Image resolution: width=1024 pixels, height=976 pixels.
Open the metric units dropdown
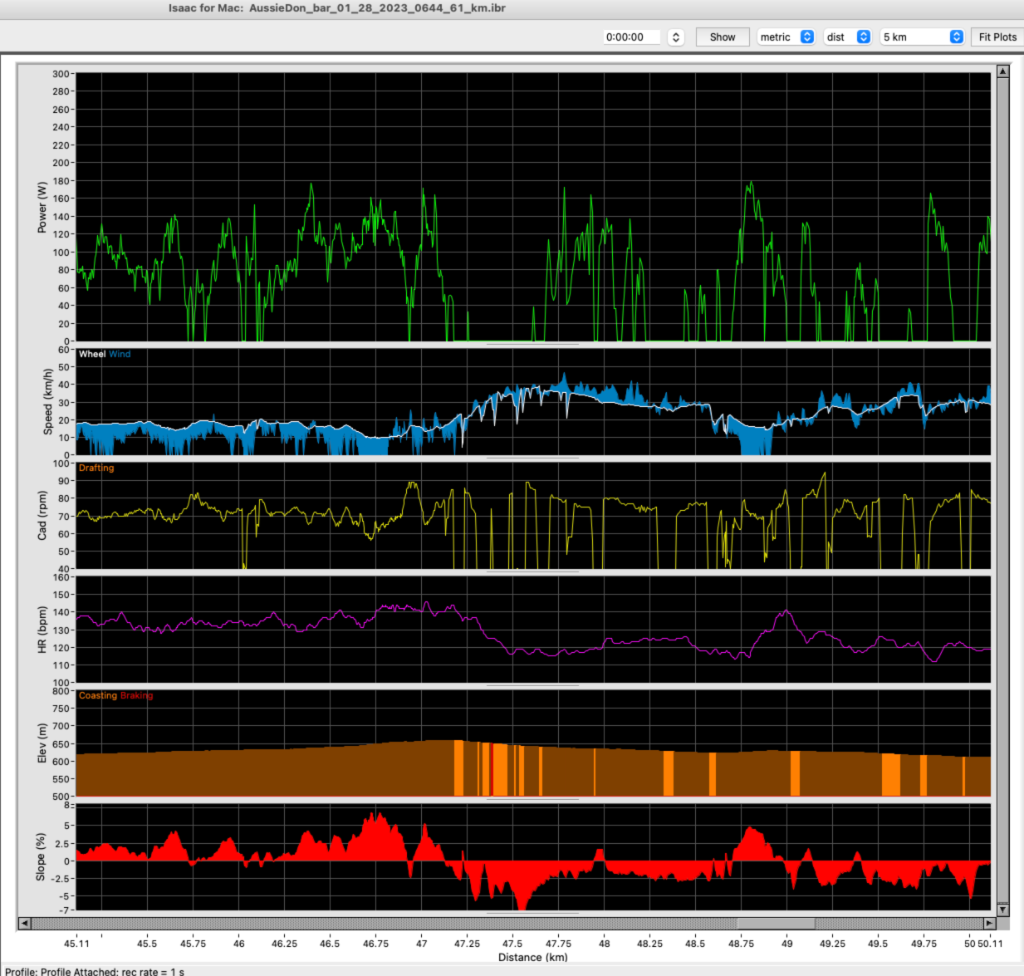[785, 37]
